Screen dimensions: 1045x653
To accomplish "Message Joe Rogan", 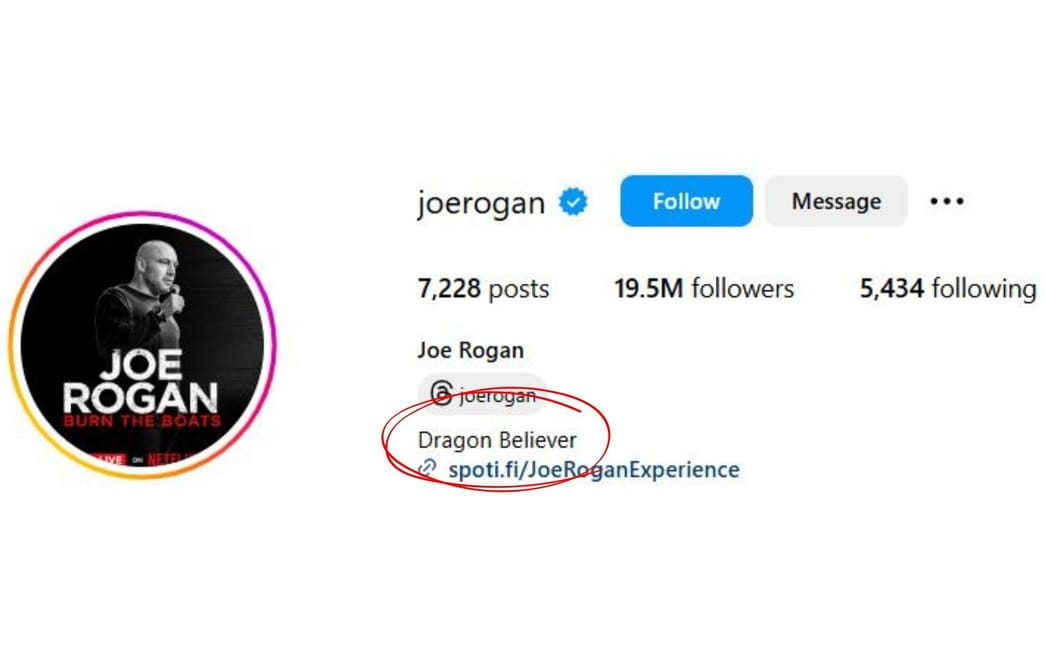I will (x=835, y=201).
